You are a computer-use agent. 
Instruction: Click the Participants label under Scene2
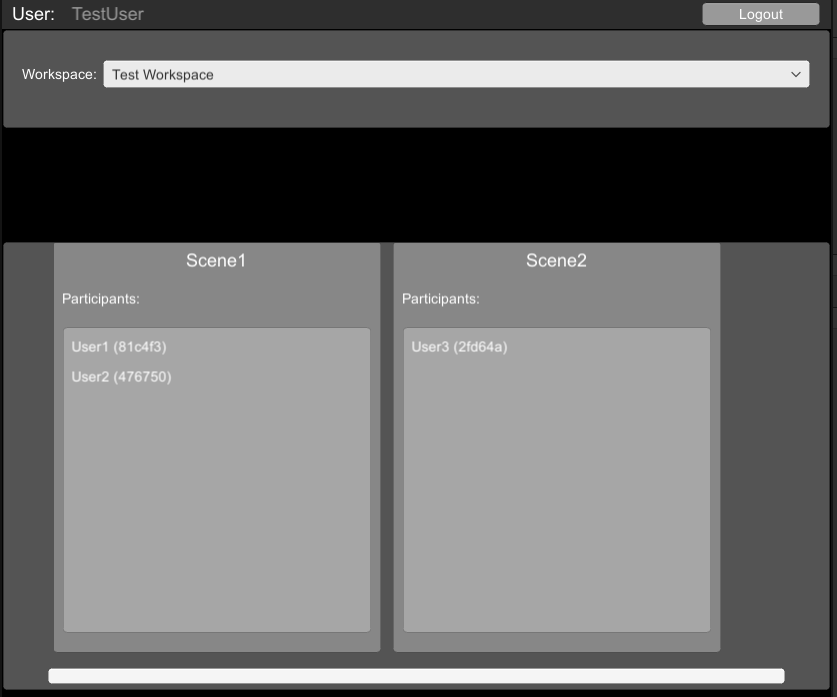(x=441, y=299)
